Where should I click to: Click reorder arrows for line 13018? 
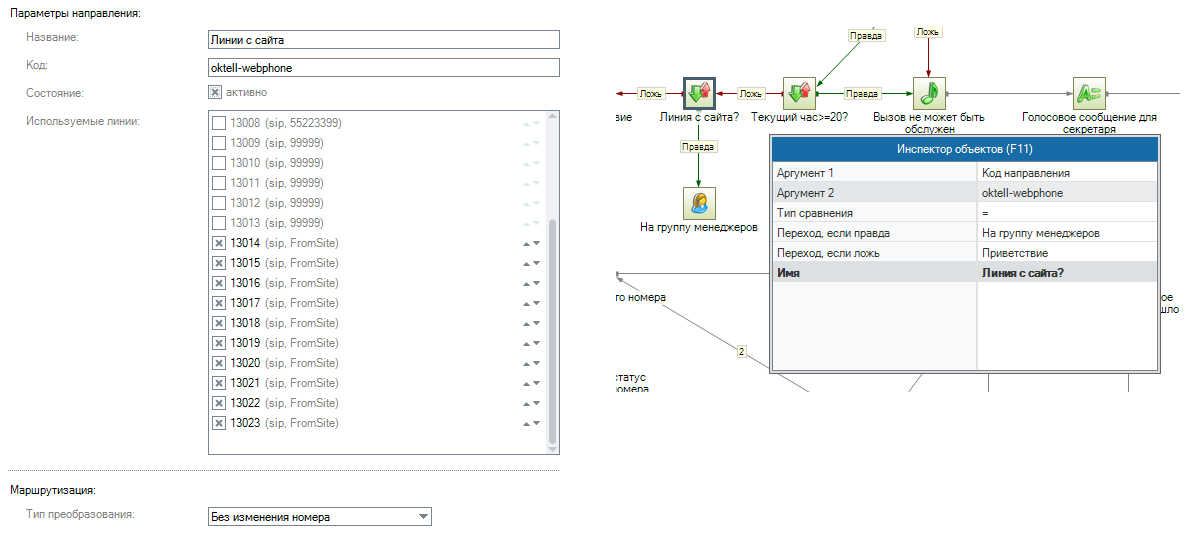coord(531,323)
